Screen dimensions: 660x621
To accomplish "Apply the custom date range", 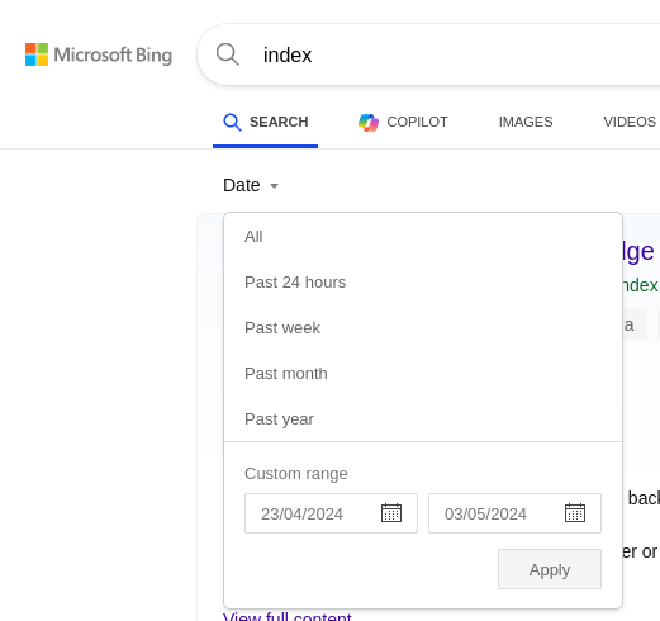I will (x=550, y=569).
